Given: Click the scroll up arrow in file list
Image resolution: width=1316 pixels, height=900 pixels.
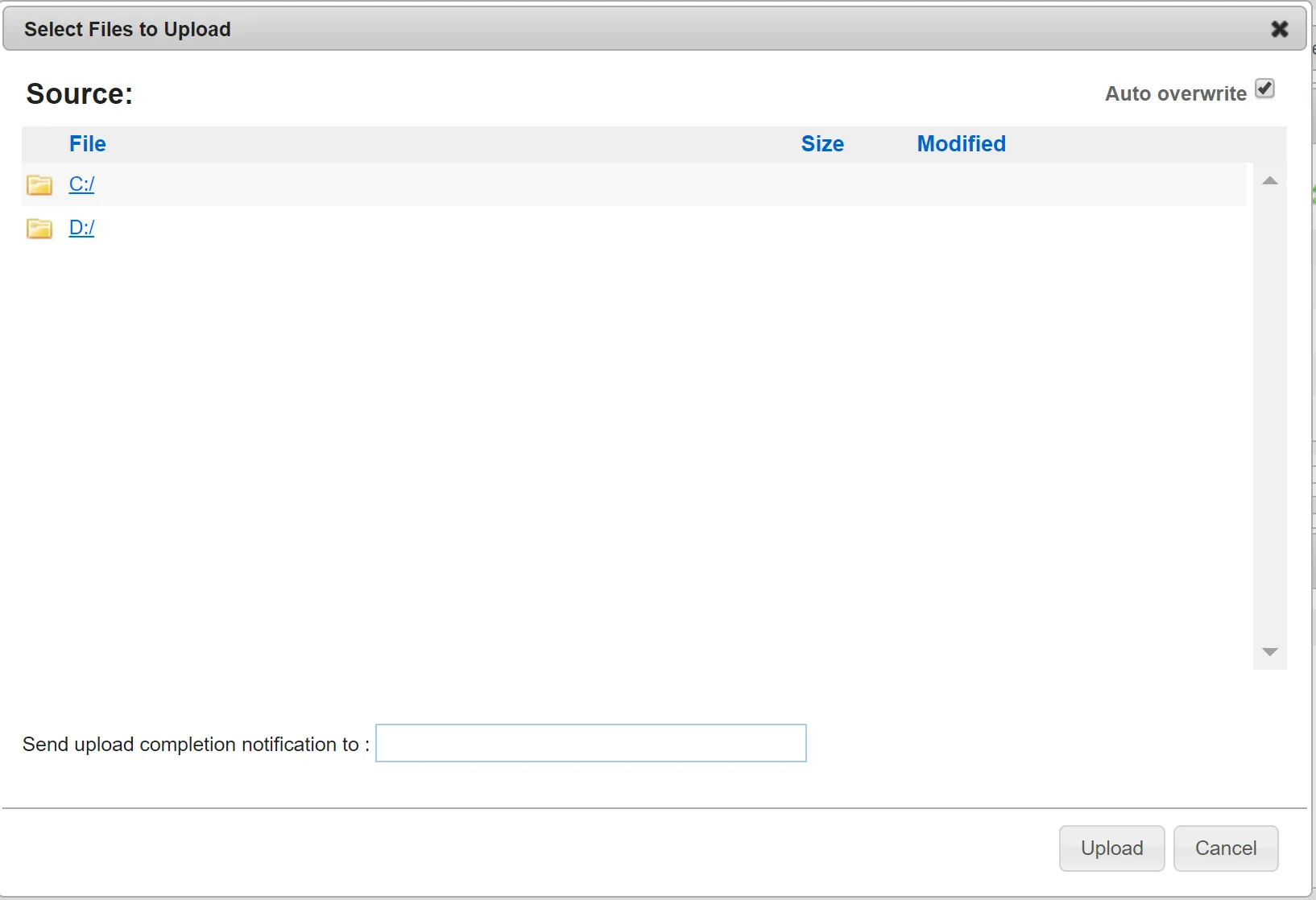Looking at the screenshot, I should pyautogui.click(x=1270, y=180).
